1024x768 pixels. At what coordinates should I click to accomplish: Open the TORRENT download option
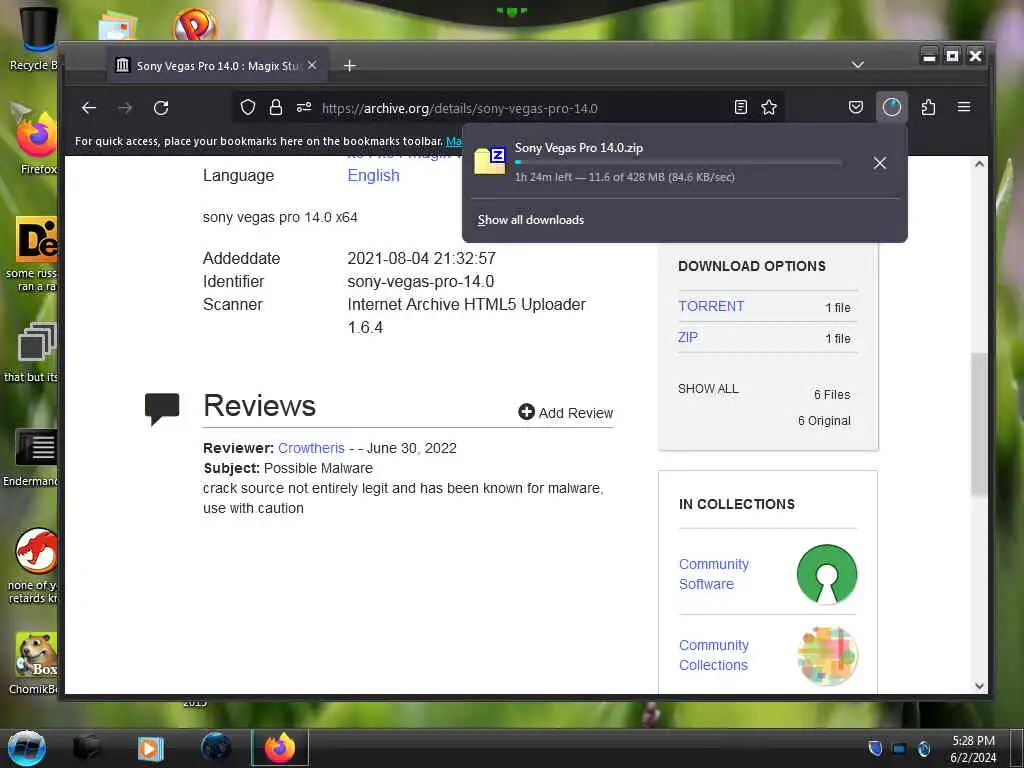point(711,306)
